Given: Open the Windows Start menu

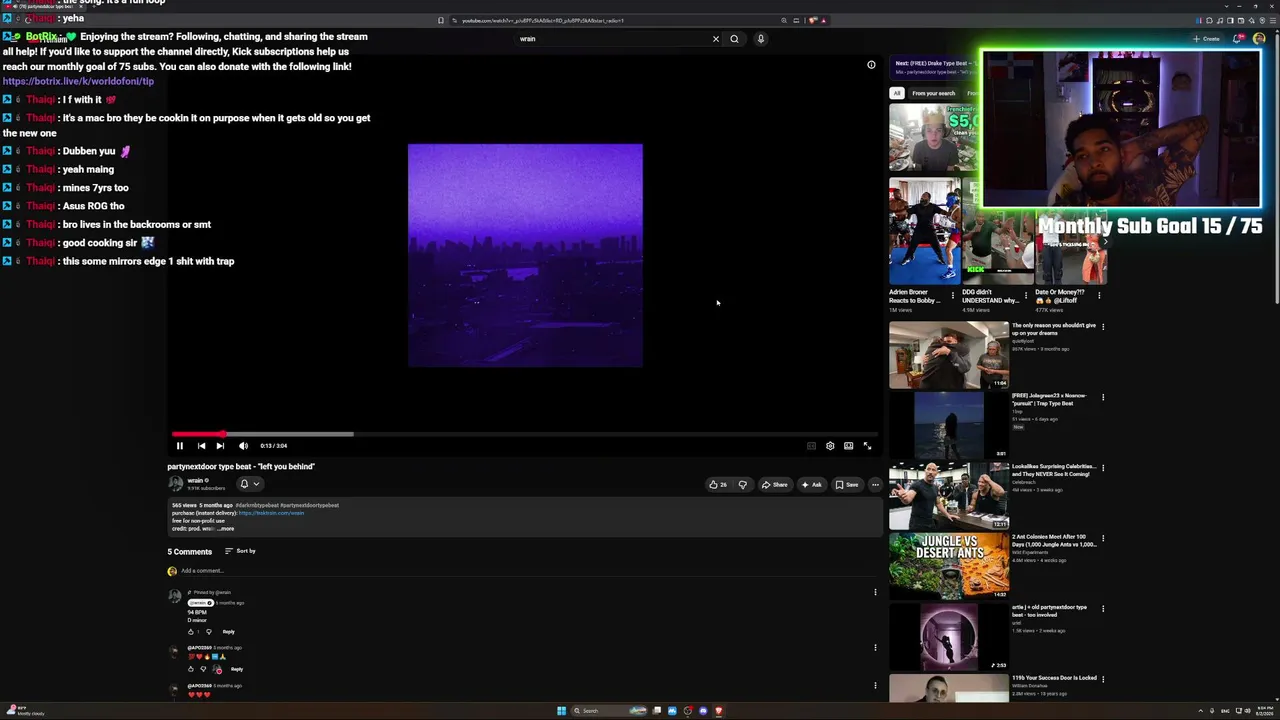Looking at the screenshot, I should pos(561,711).
